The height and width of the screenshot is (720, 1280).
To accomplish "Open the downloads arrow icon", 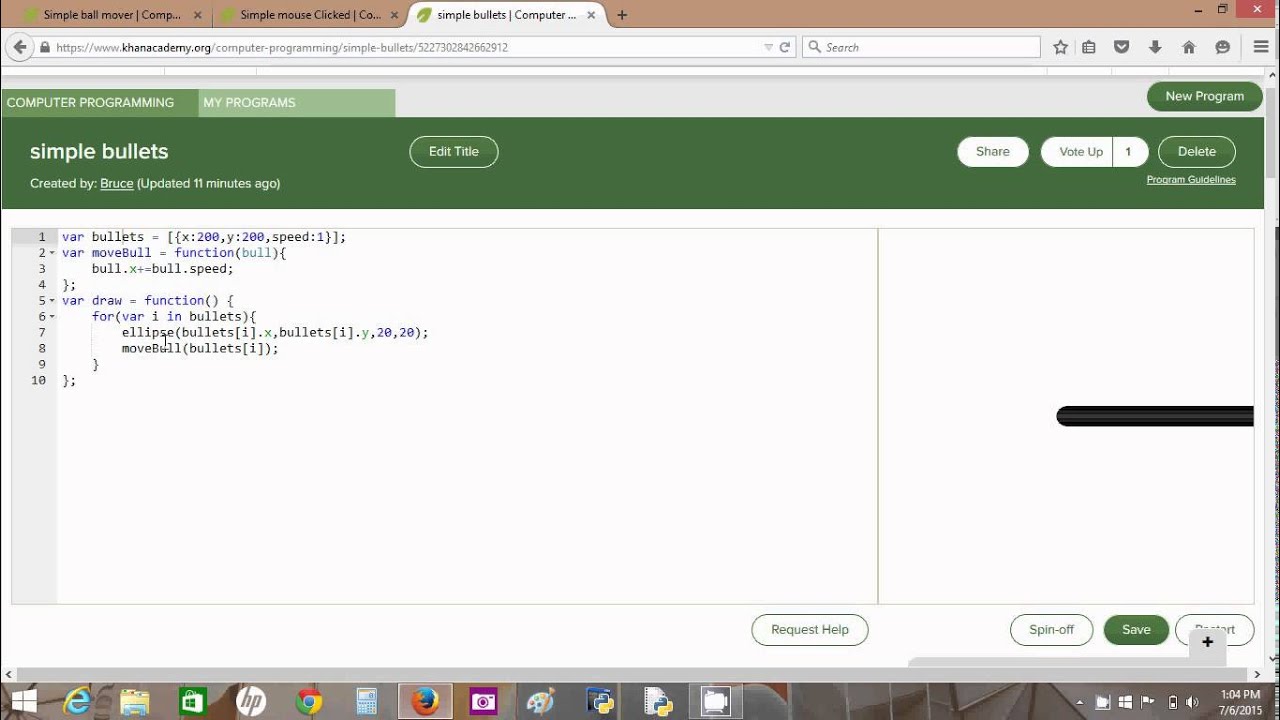I will [x=1155, y=47].
